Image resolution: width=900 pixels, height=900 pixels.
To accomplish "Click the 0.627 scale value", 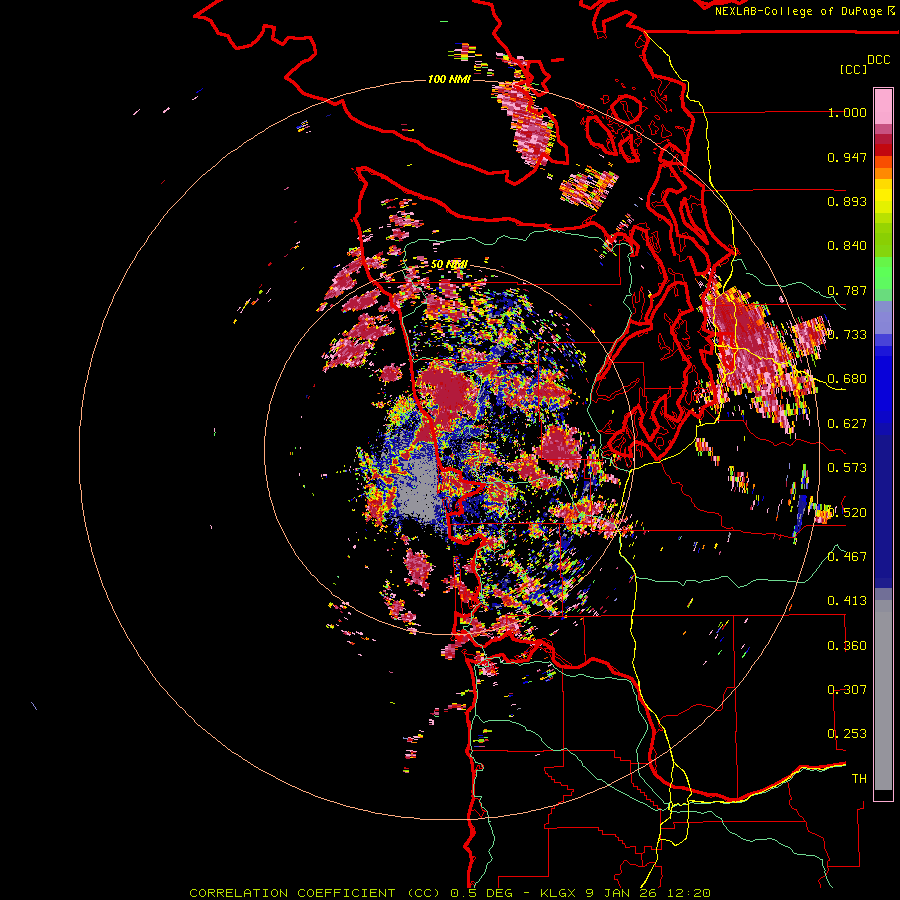I will coord(847,424).
